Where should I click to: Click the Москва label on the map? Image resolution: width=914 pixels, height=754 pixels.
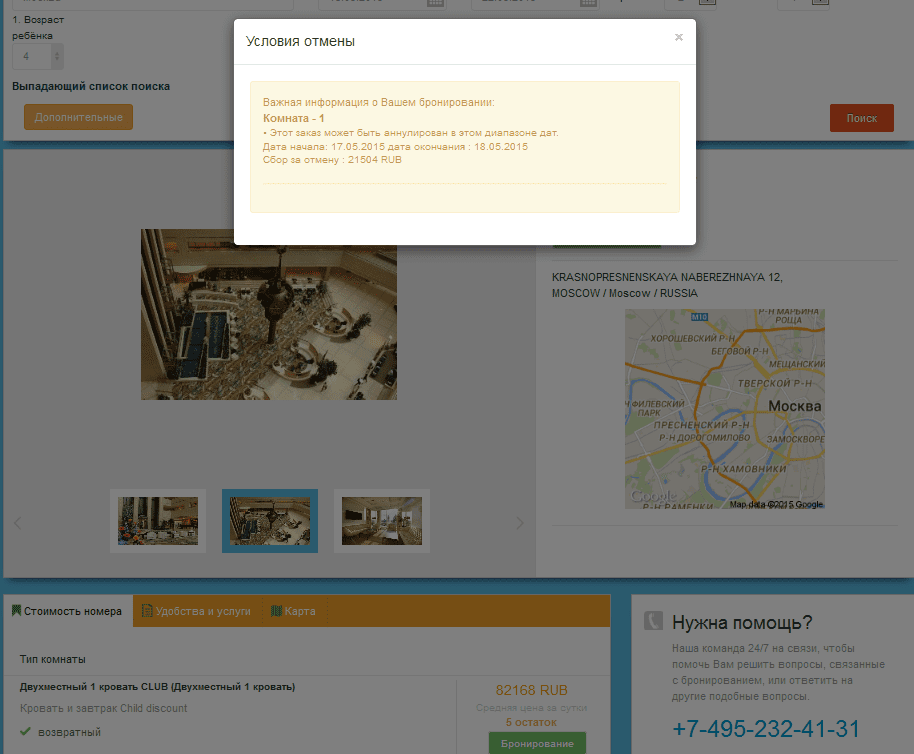pos(795,406)
